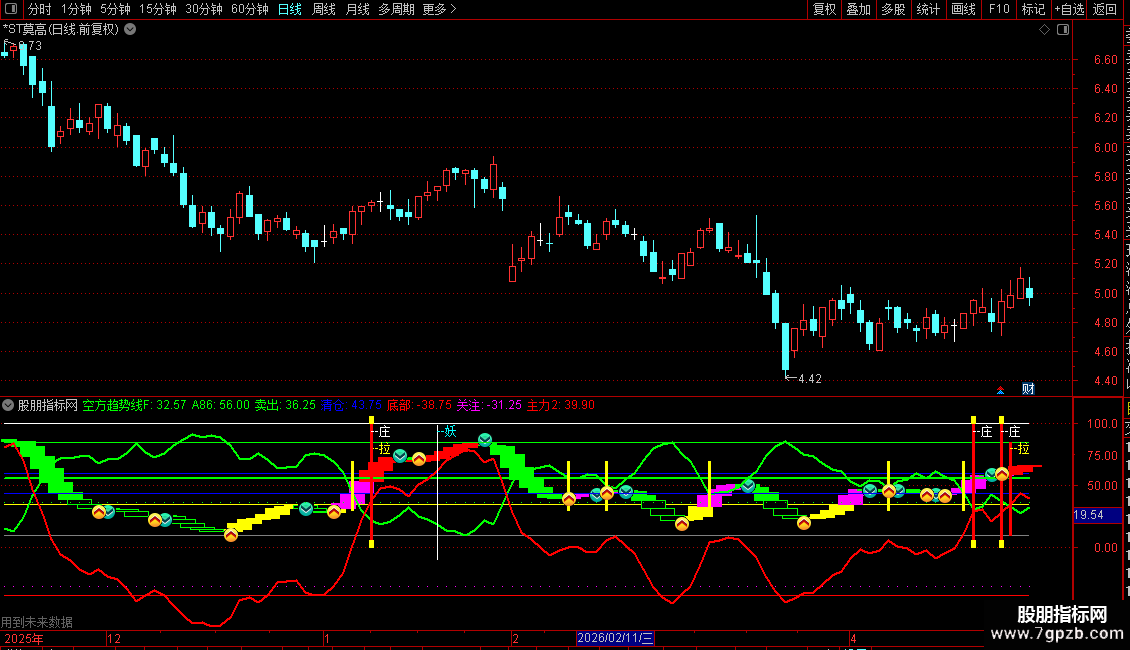
Task: Click the orange arrow marker at indicator bottom
Action: [x=231, y=535]
